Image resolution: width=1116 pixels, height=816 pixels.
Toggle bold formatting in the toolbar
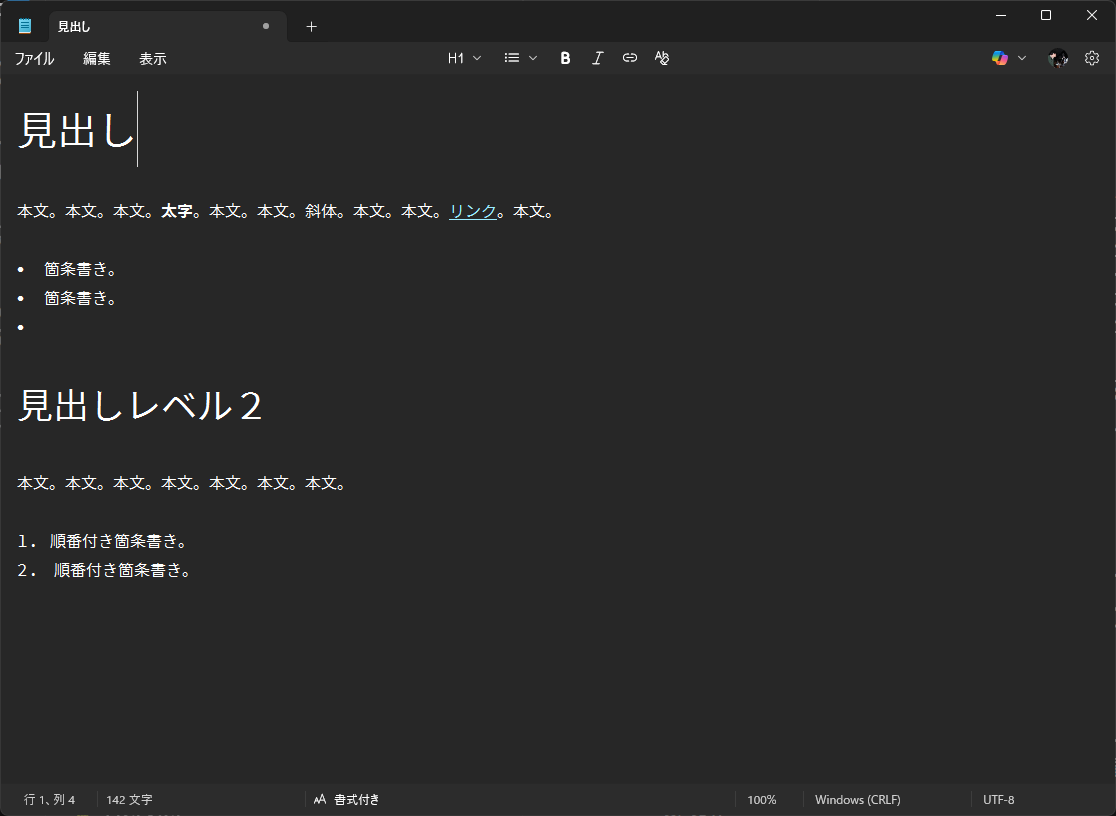pos(565,58)
